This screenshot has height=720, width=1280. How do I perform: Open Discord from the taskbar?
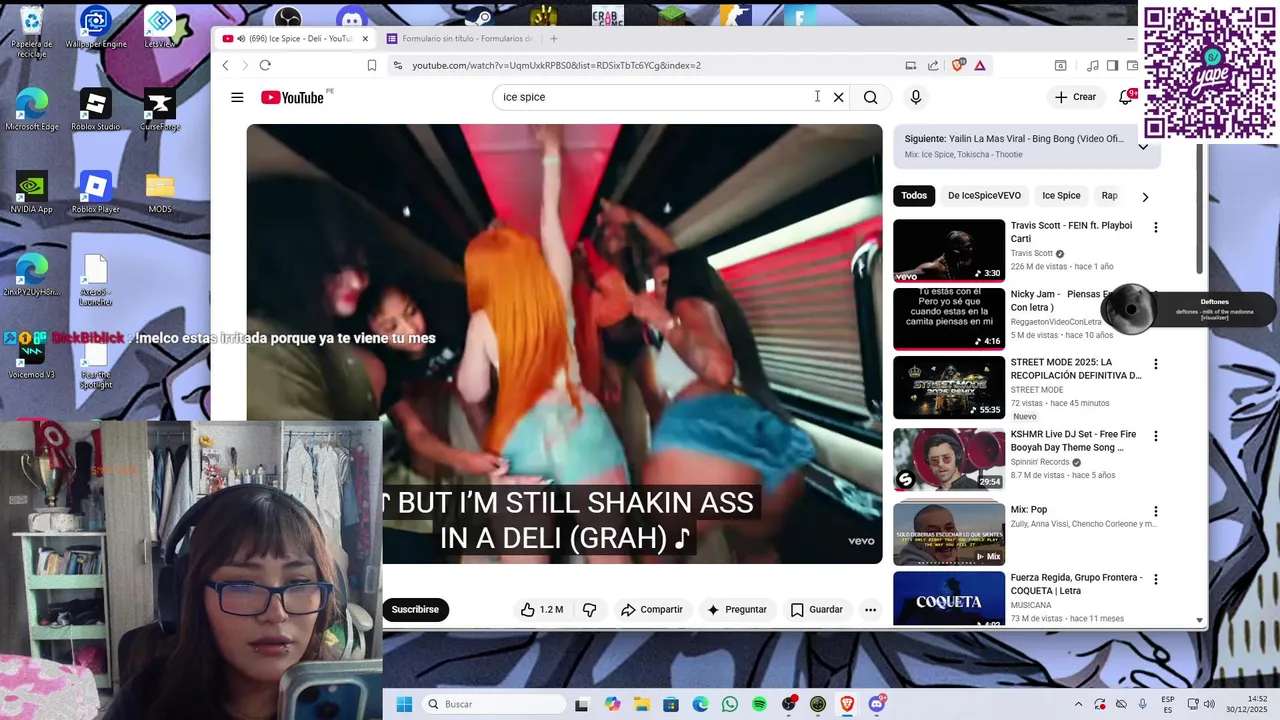click(x=877, y=704)
